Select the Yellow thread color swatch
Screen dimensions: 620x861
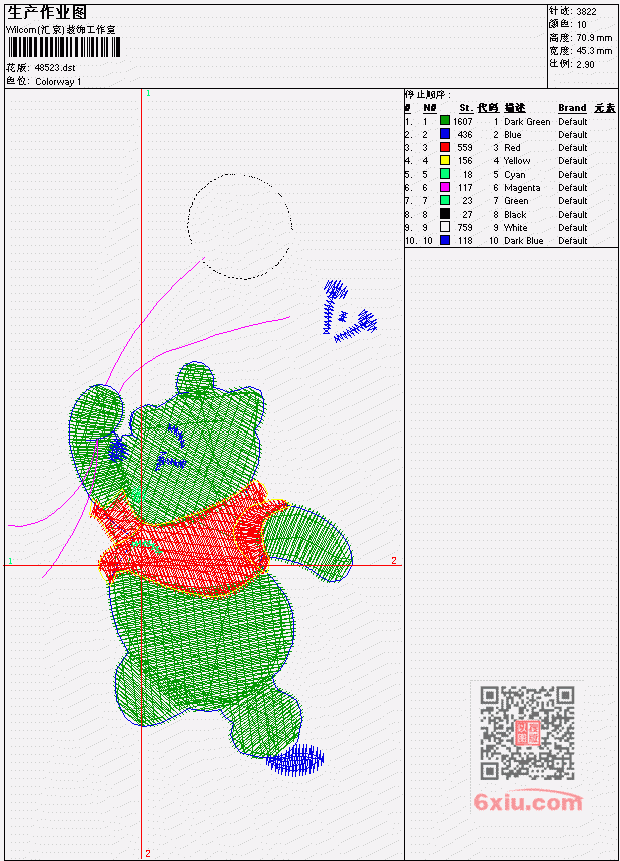[x=445, y=160]
